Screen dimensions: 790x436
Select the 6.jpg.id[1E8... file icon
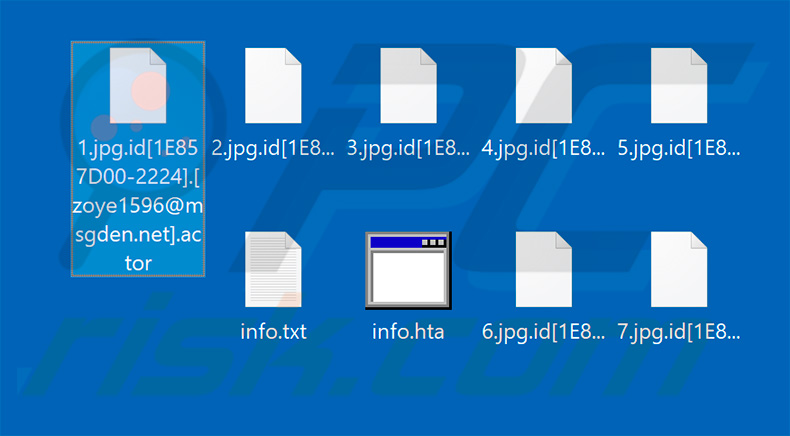coord(544,269)
